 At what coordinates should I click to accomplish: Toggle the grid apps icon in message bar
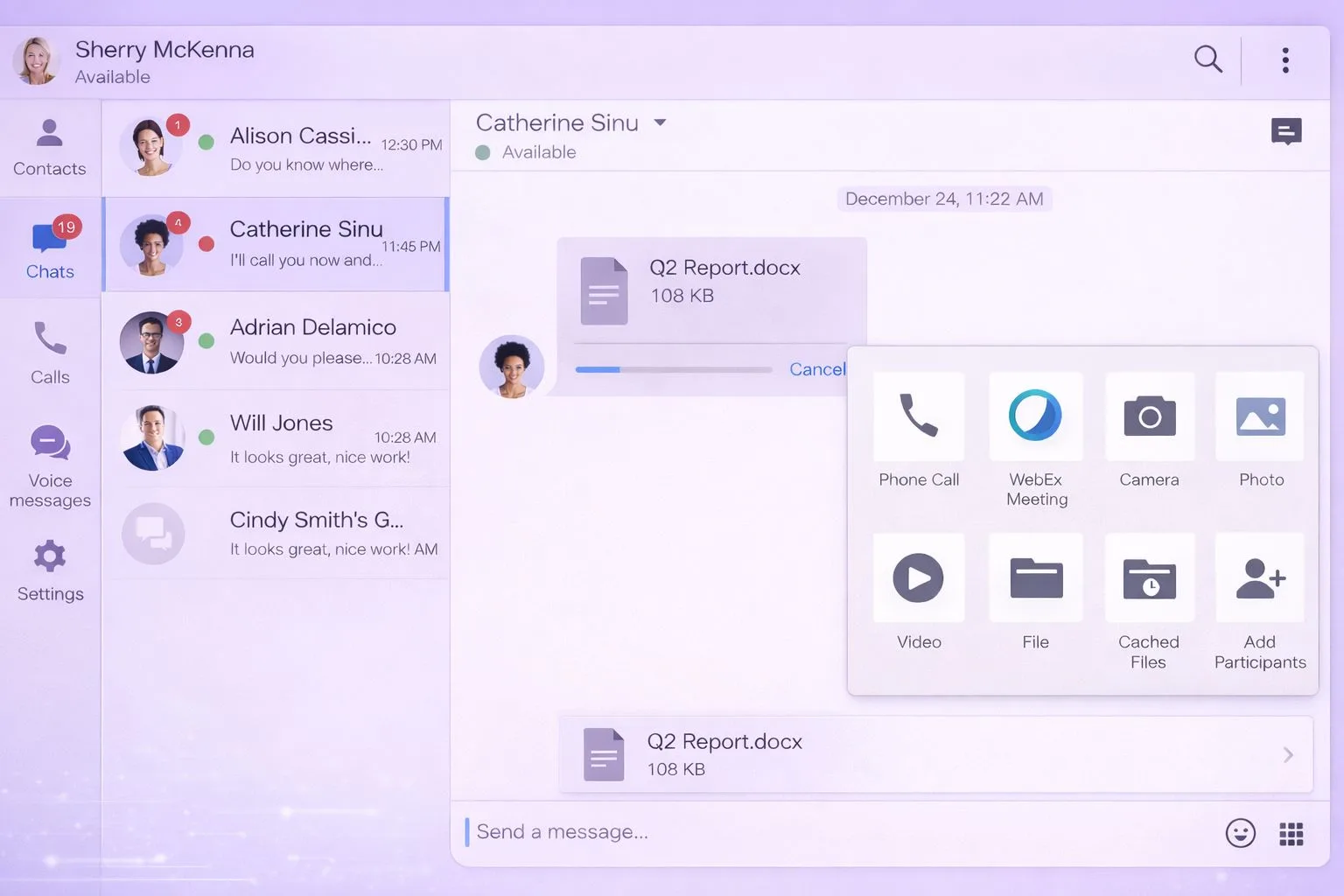[x=1291, y=834]
